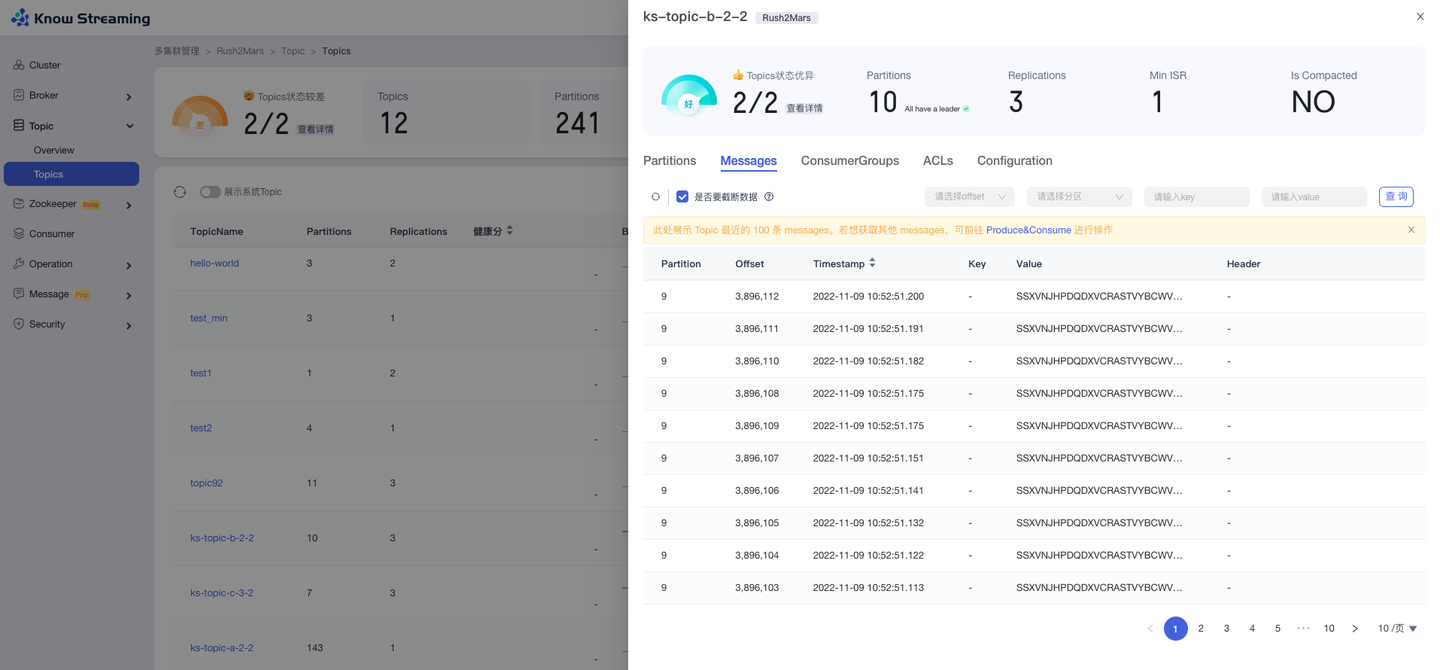Click the refresh icon in topics list

180,192
